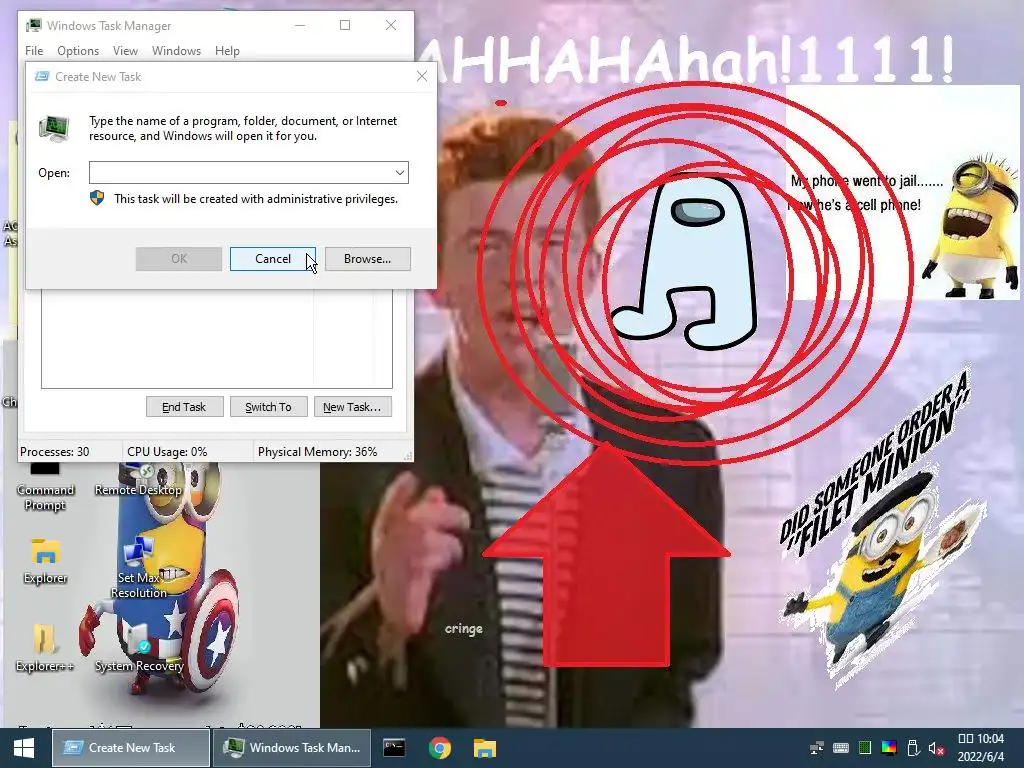Viewport: 1024px width, 768px height.
Task: Open the on-screen keyboard tray icon
Action: click(841, 748)
